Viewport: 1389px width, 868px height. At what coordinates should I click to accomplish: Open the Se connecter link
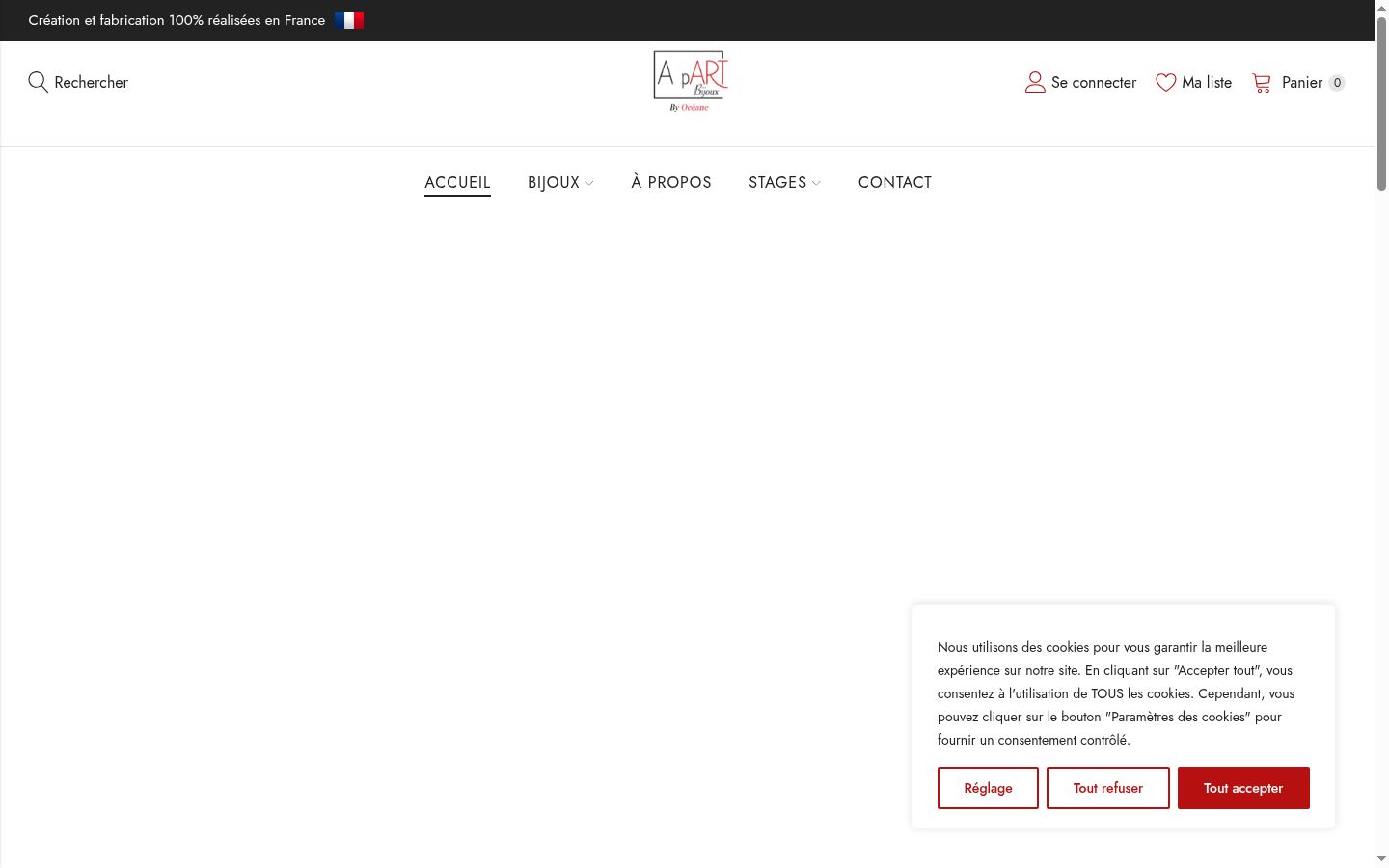tap(1094, 83)
